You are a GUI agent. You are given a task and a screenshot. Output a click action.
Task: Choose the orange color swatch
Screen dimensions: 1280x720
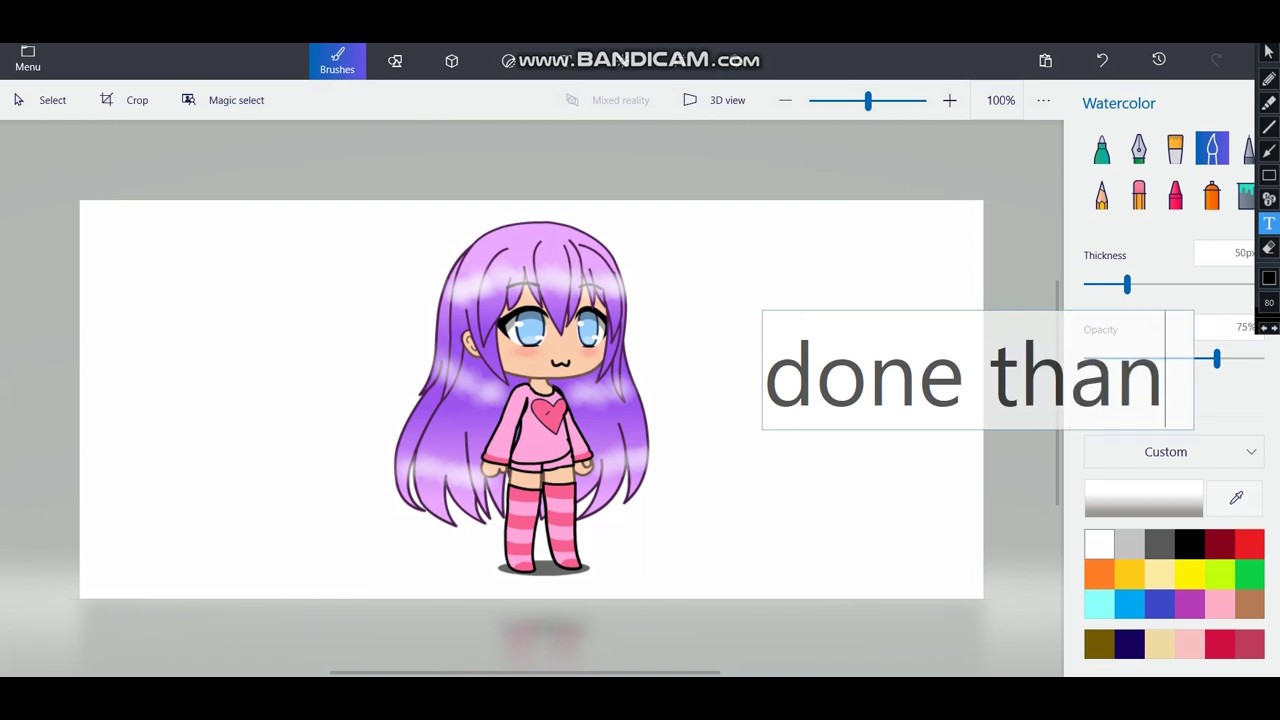coord(1099,574)
